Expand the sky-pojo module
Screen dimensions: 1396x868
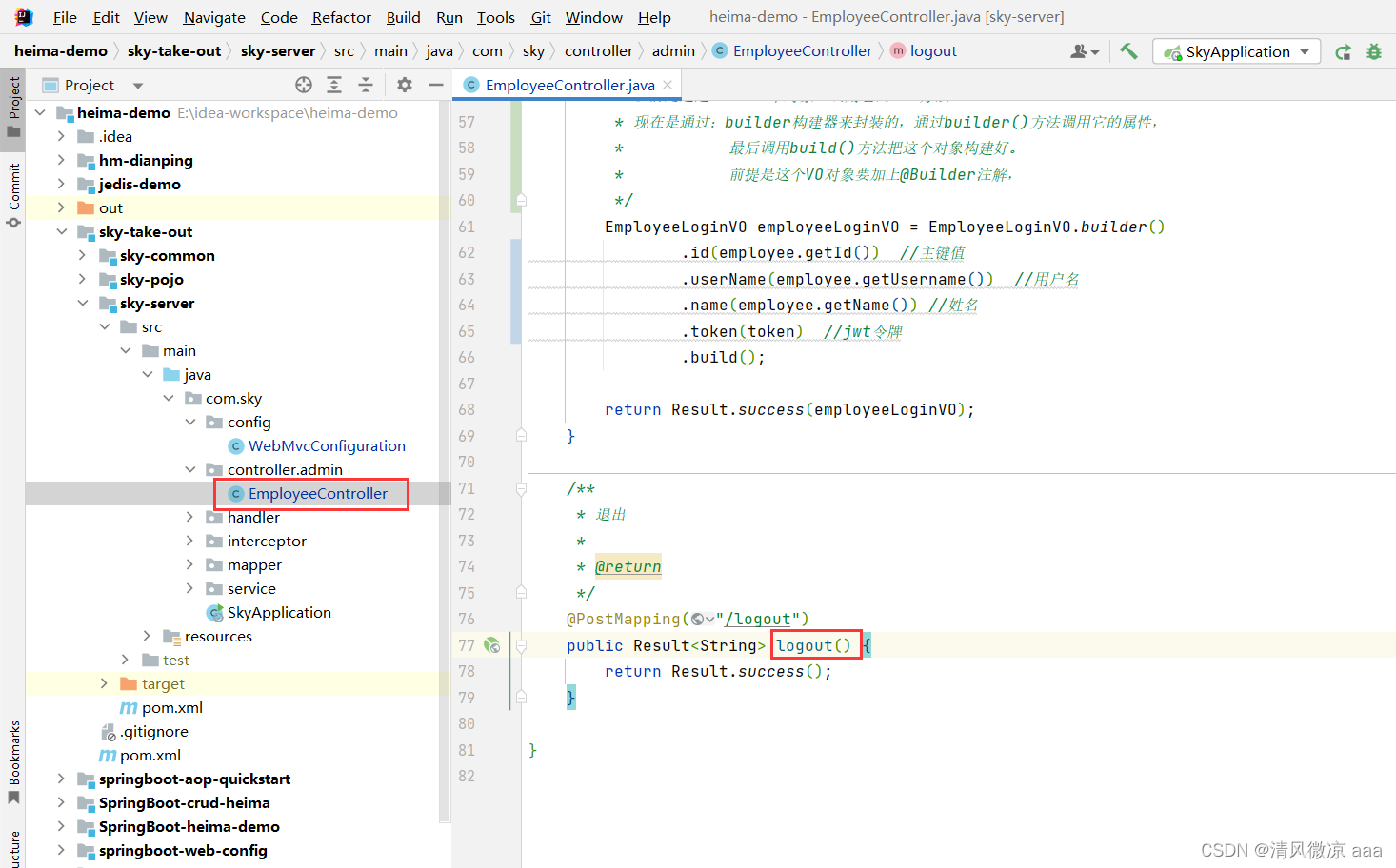click(x=82, y=279)
